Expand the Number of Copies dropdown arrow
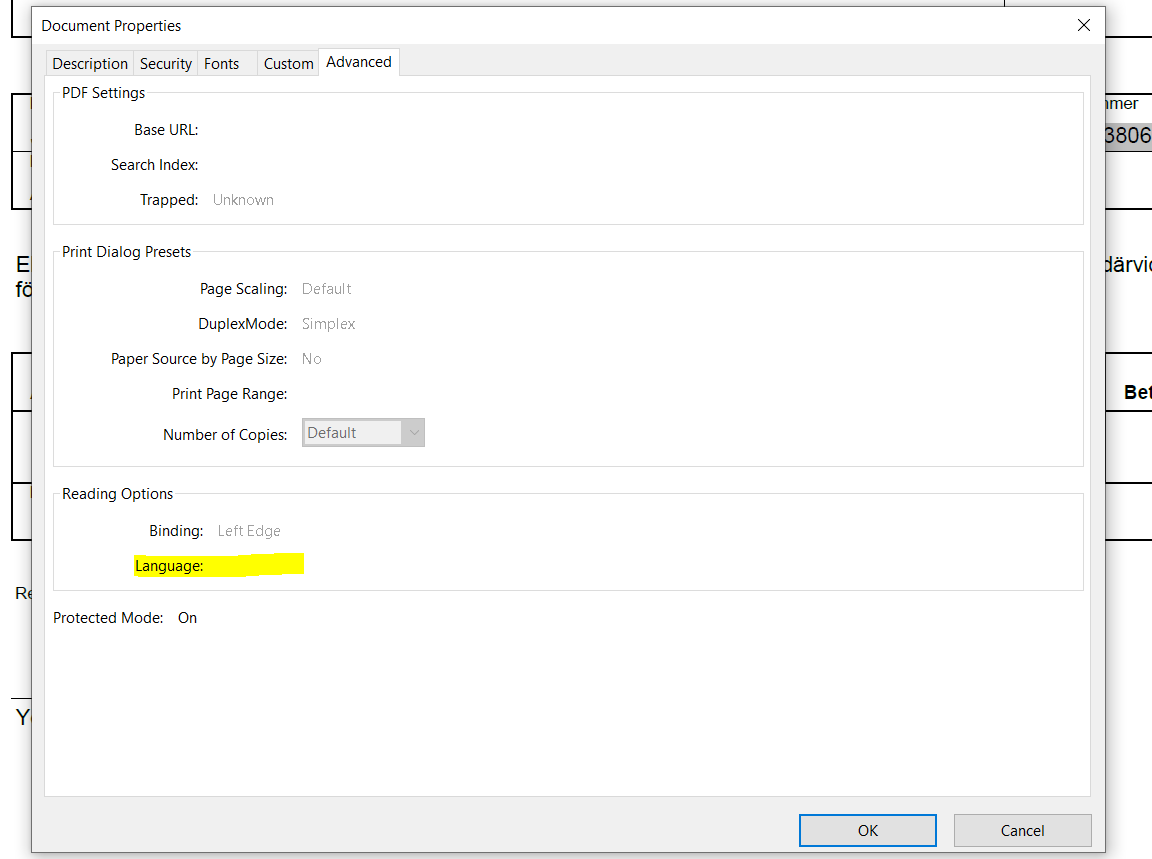The image size is (1152, 859). [x=413, y=433]
